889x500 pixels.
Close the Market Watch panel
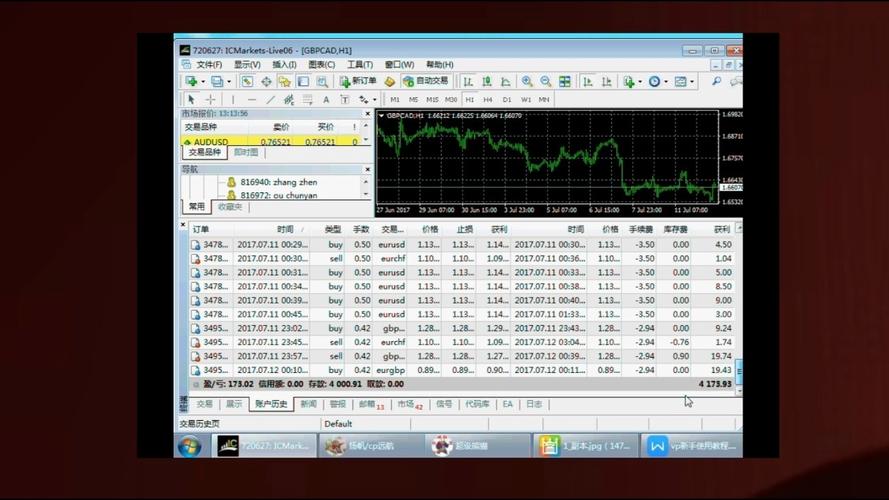(367, 114)
